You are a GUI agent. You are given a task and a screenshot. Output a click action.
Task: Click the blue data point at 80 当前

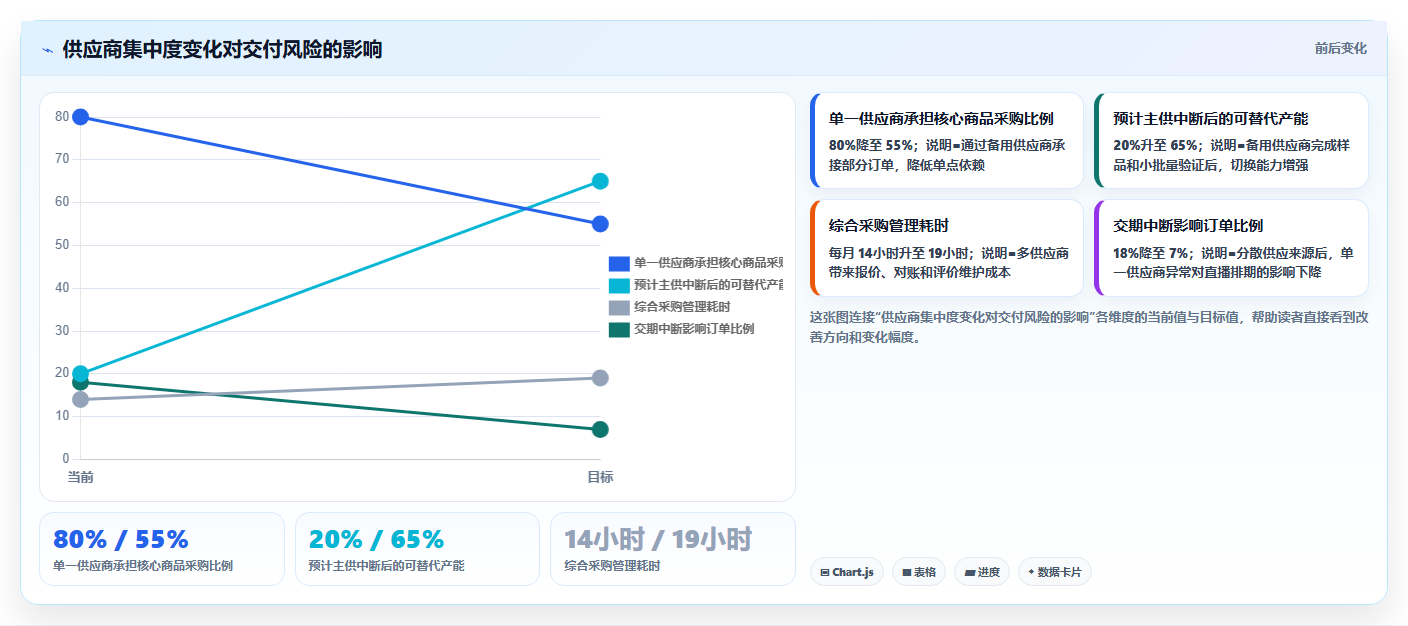tap(81, 117)
